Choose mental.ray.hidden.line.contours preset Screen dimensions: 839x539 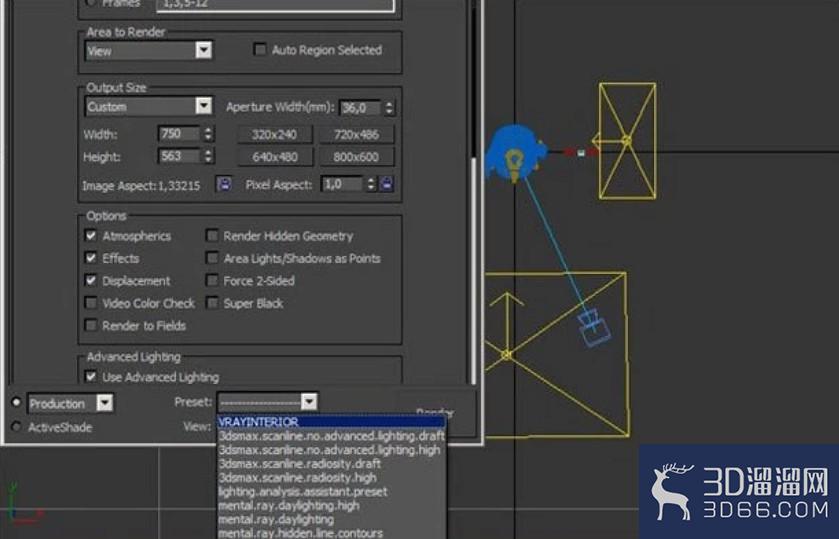(331, 533)
